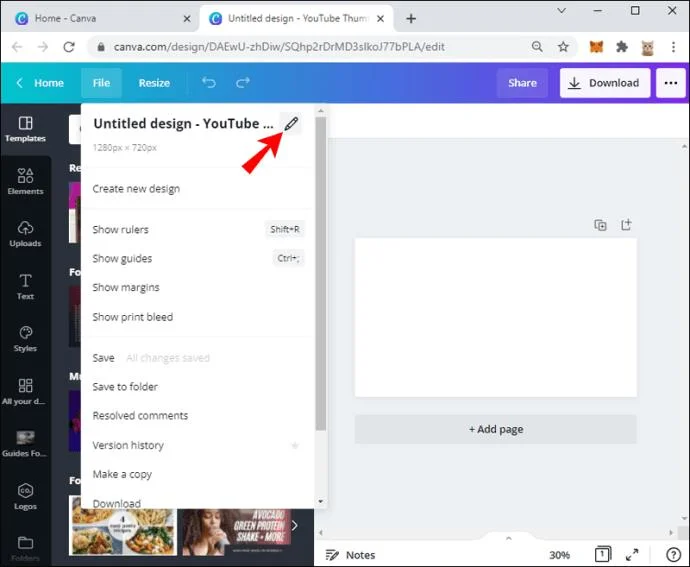Image resolution: width=690 pixels, height=567 pixels.
Task: Expand the tab search chevron in Chrome
Action: click(x=562, y=11)
